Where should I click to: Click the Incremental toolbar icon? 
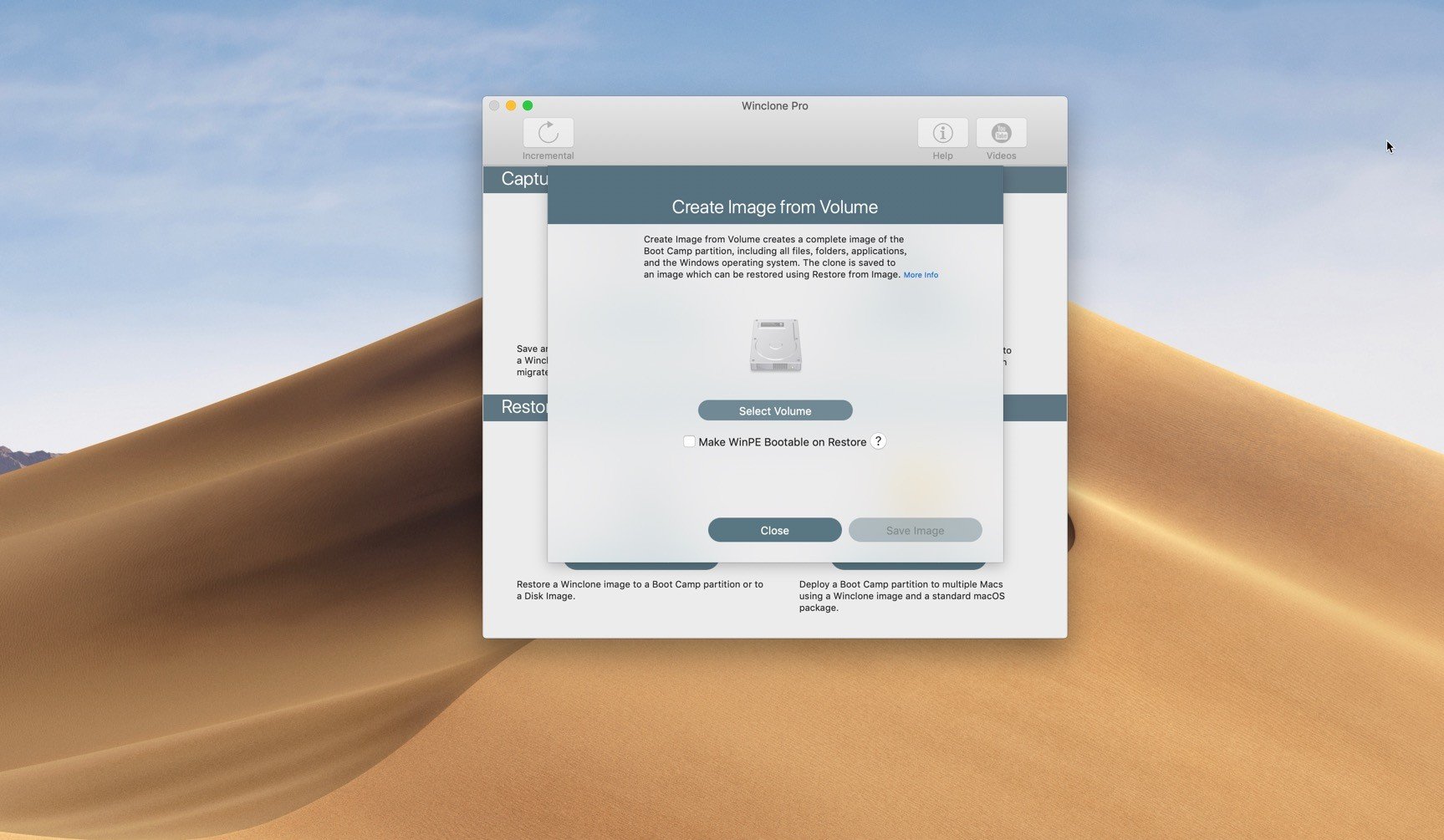click(x=549, y=133)
